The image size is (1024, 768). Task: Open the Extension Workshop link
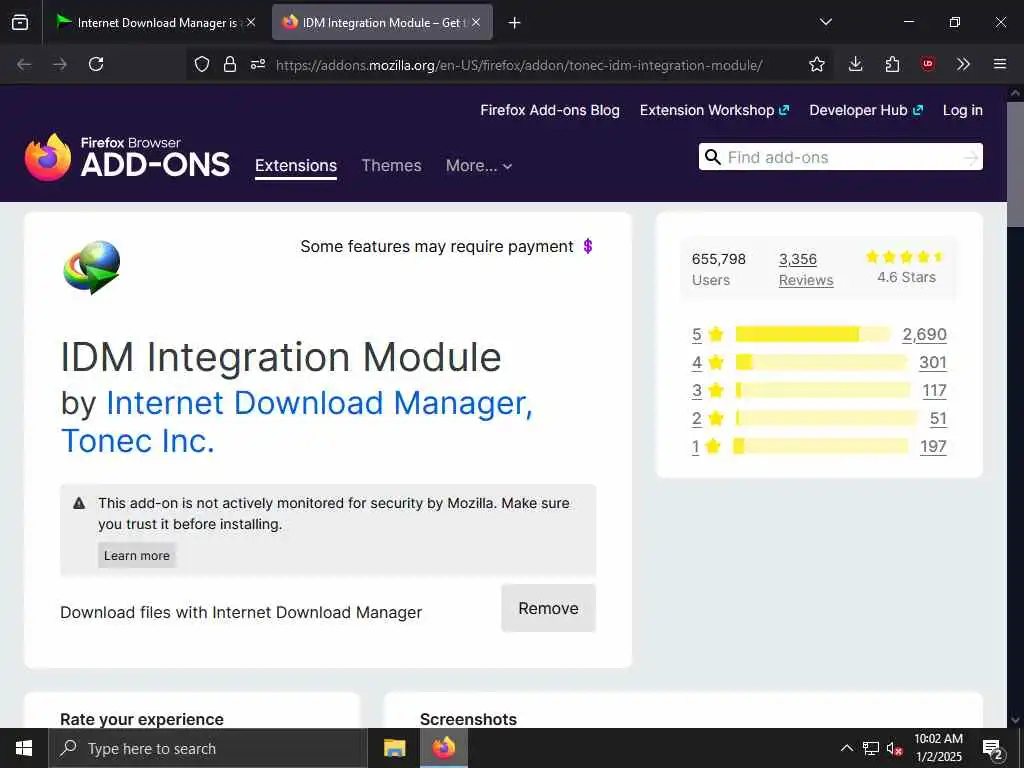point(714,110)
